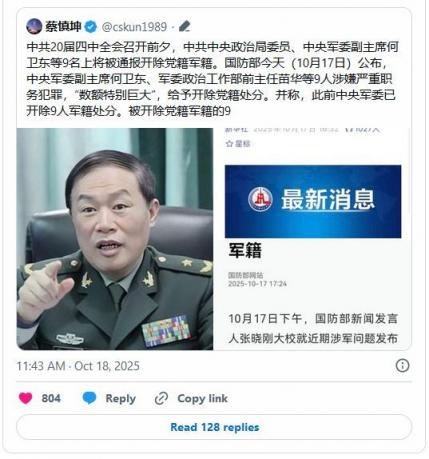This screenshot has height=459, width=429.
Task: Click the 804 likes count
Action: pyautogui.click(x=51, y=398)
